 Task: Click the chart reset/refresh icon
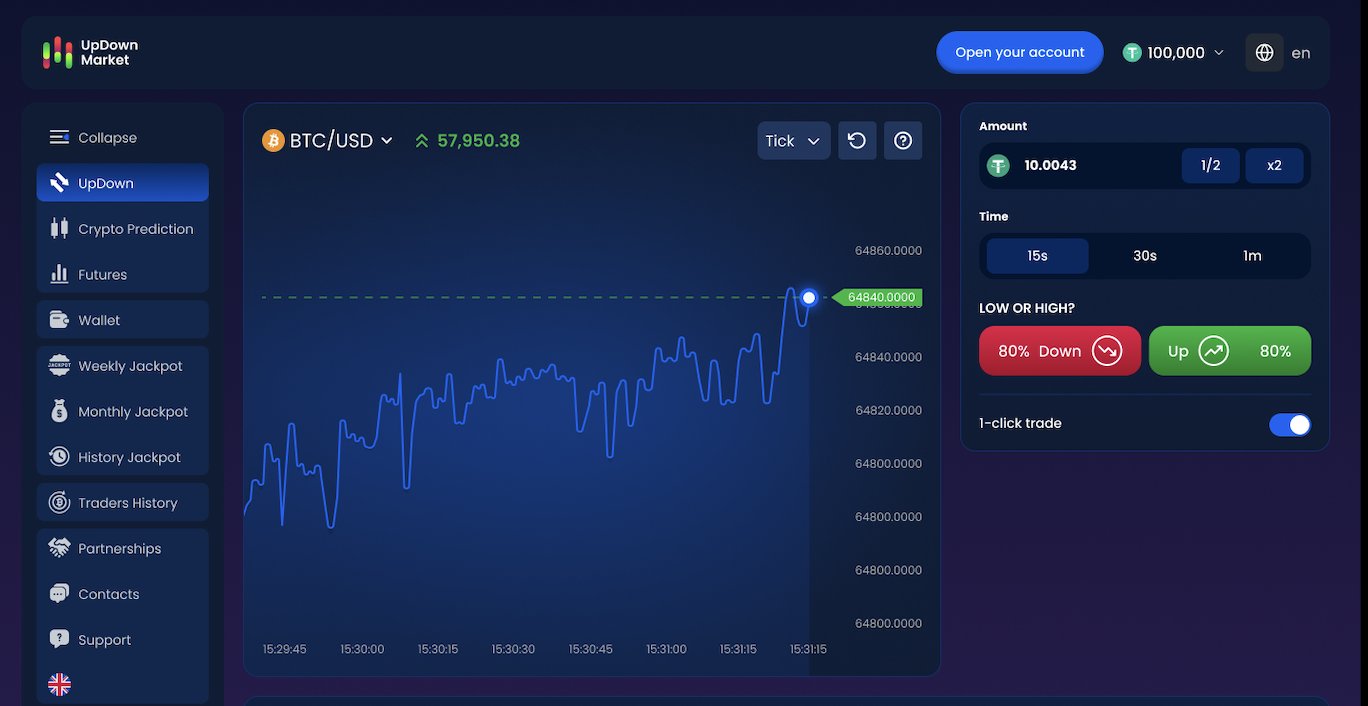tap(857, 141)
